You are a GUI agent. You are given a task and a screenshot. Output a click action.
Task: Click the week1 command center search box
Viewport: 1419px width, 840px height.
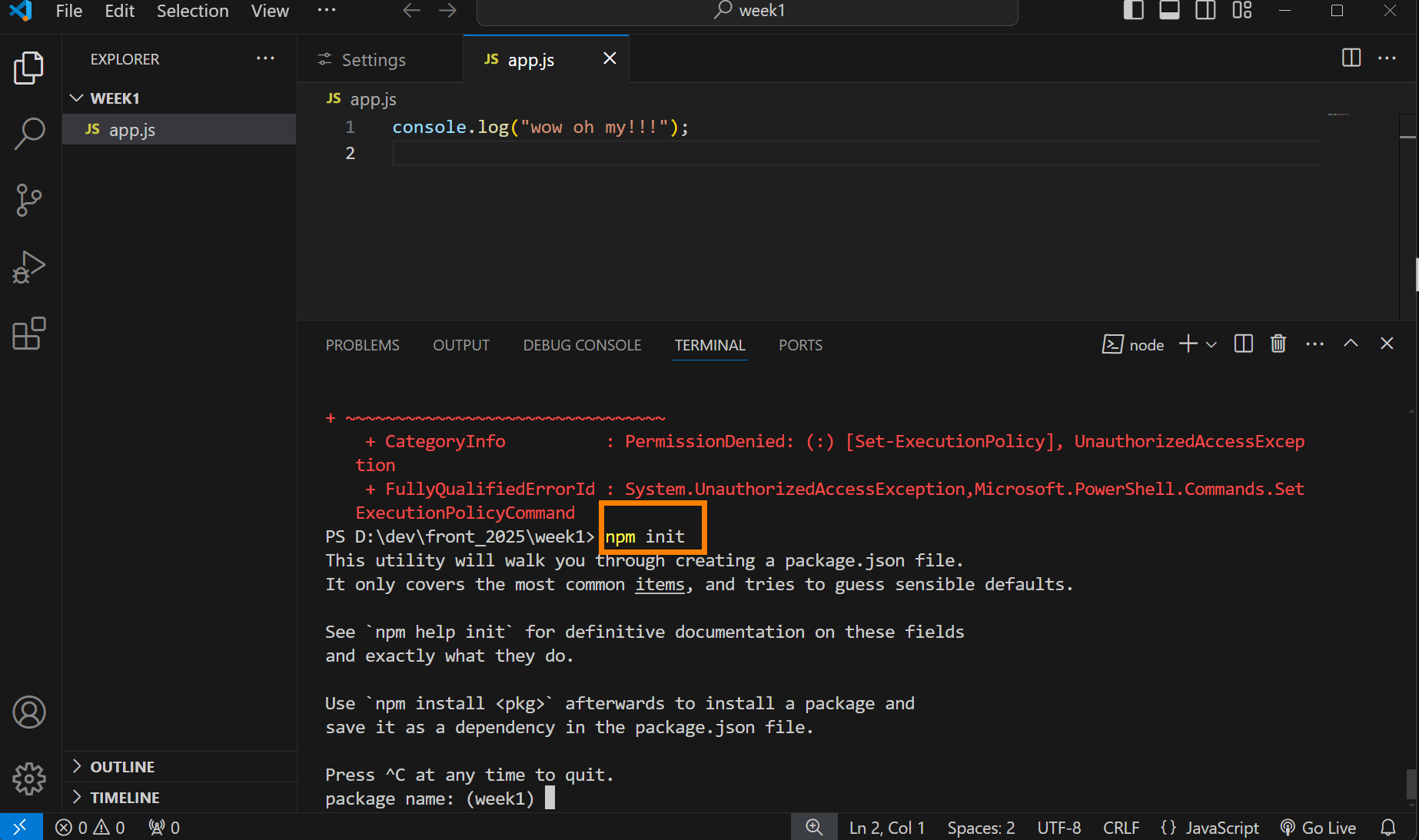[747, 11]
